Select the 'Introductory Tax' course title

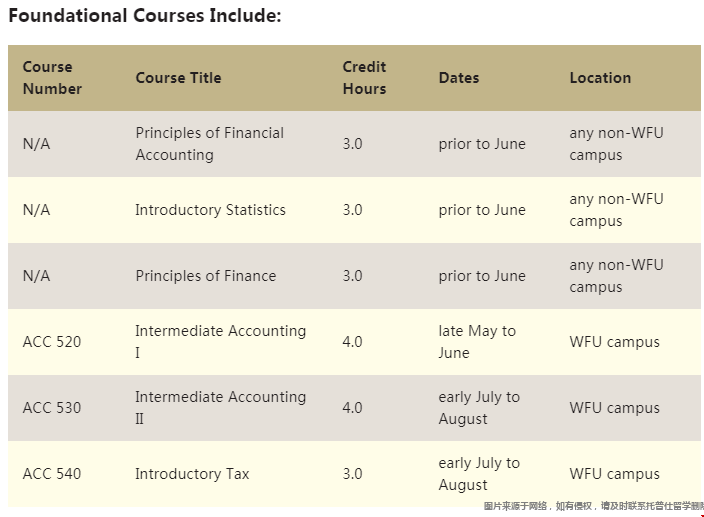click(192, 474)
